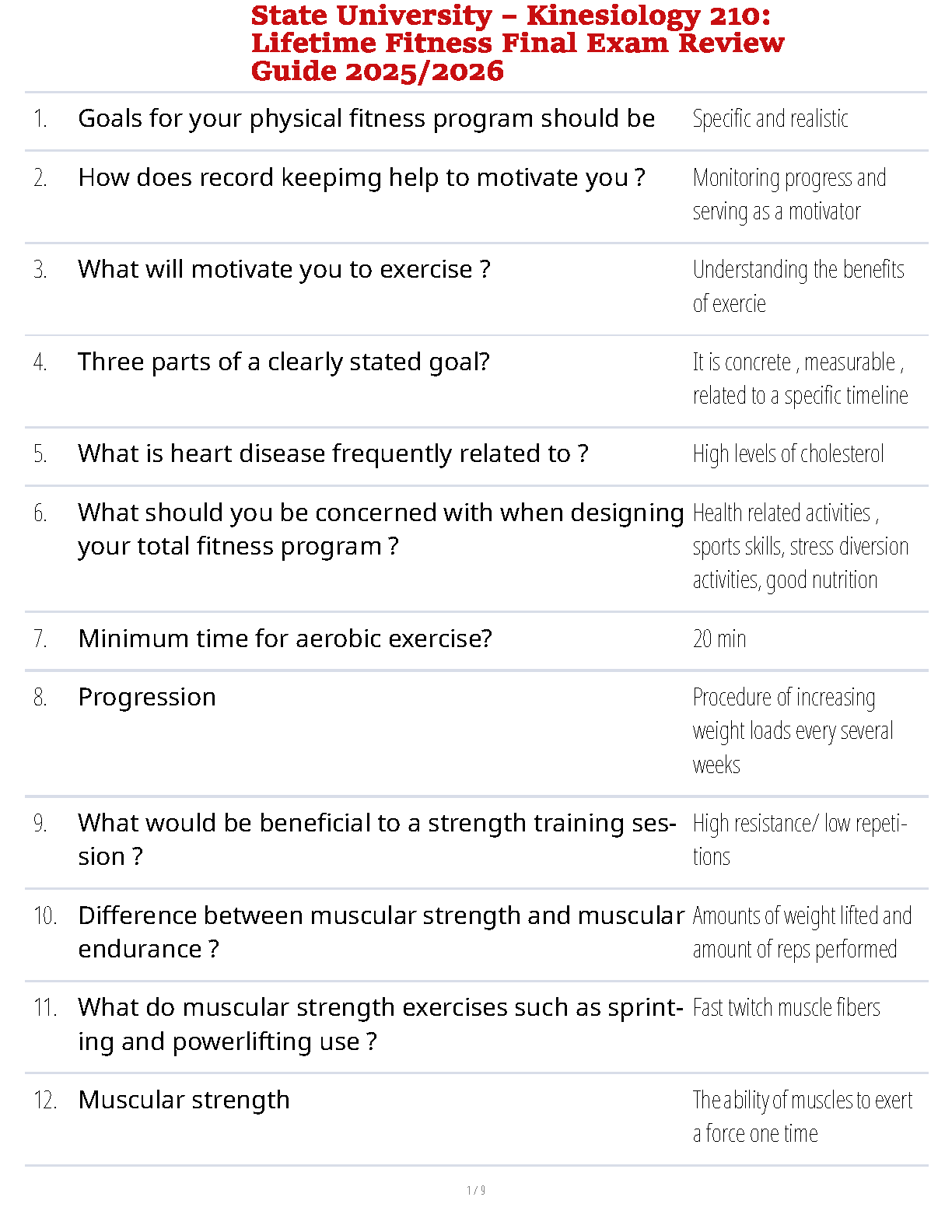The image size is (952, 1232).
Task: Select question 5 about heart disease
Action: pos(333,453)
